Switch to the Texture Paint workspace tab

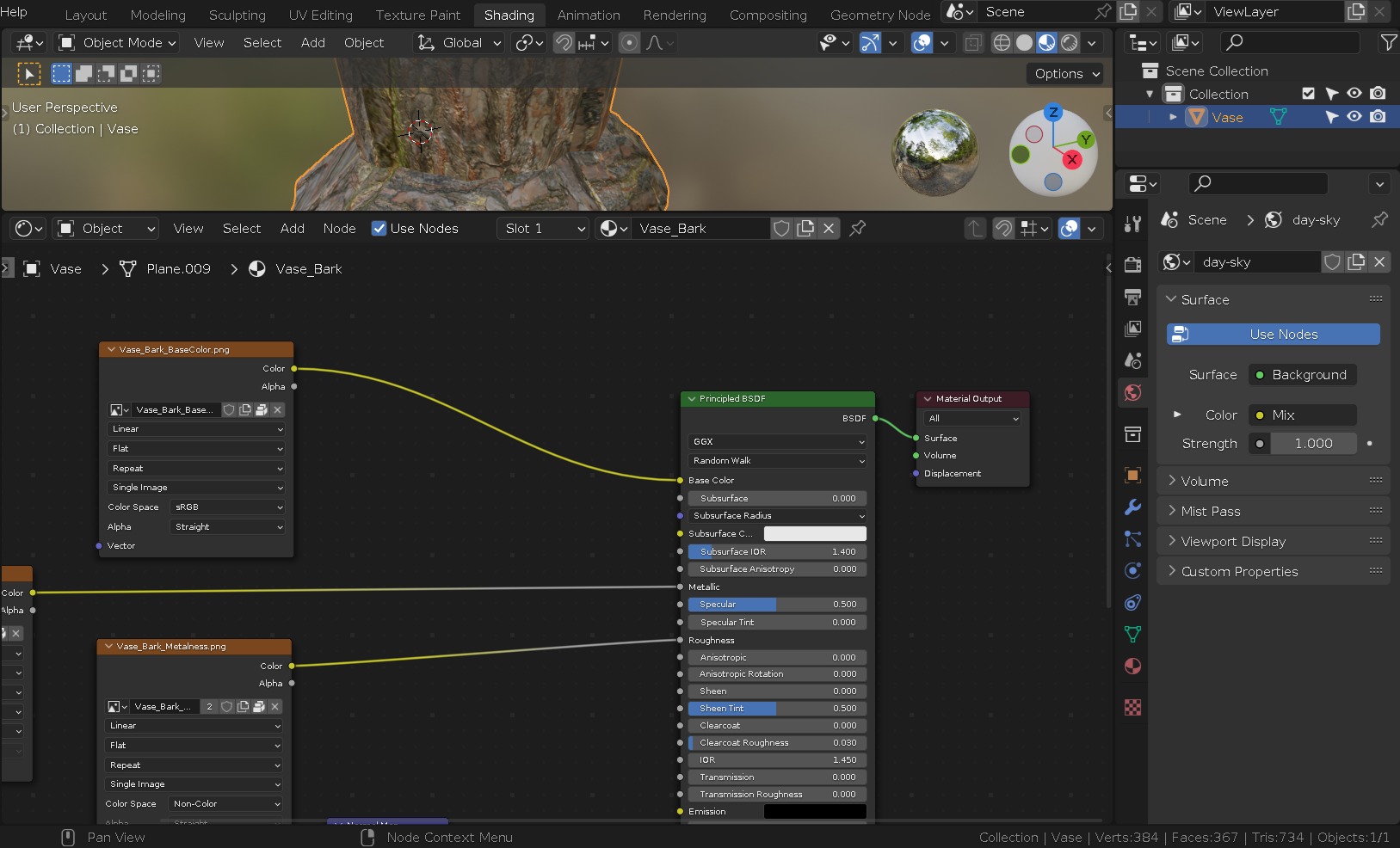click(418, 15)
